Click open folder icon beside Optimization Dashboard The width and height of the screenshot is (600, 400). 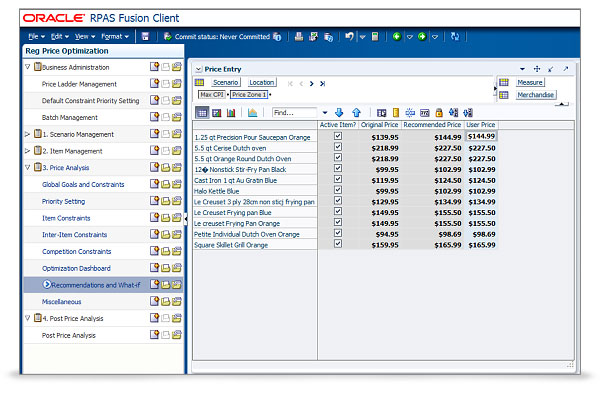click(177, 268)
